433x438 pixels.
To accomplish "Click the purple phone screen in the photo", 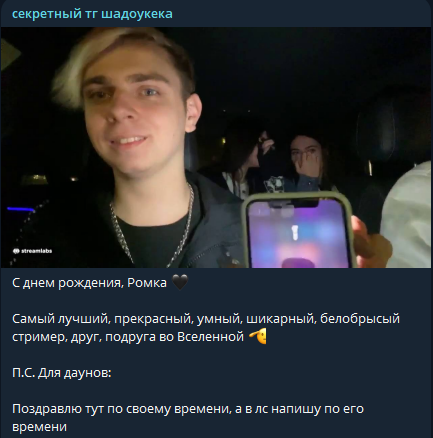I will [x=298, y=235].
